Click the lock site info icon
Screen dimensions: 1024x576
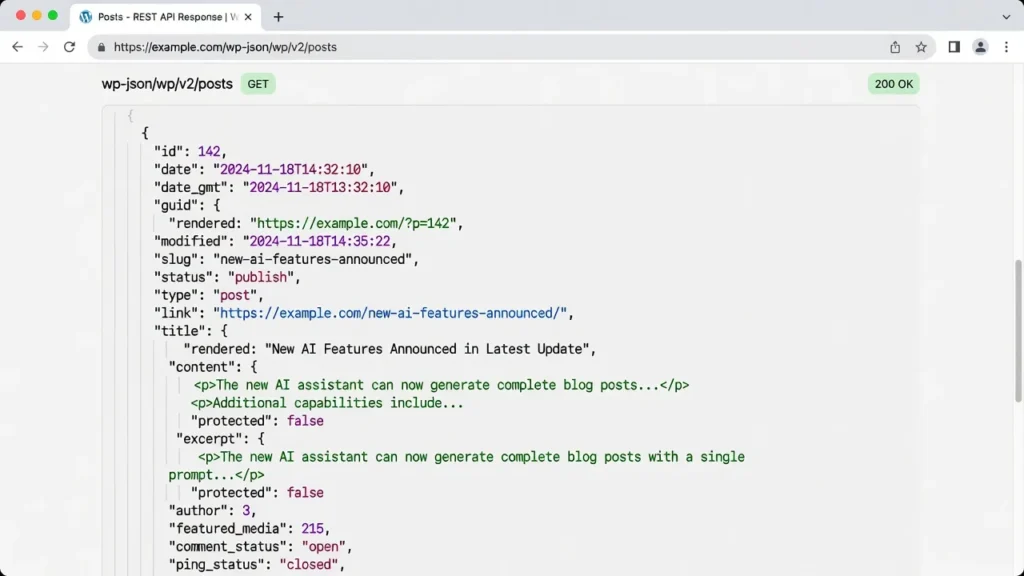(x=101, y=47)
